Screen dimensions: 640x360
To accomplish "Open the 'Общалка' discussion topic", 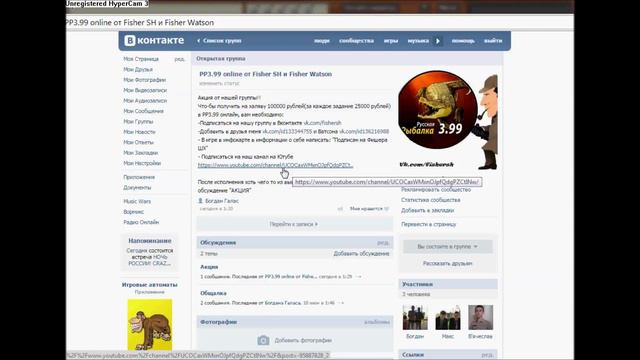I will point(213,293).
